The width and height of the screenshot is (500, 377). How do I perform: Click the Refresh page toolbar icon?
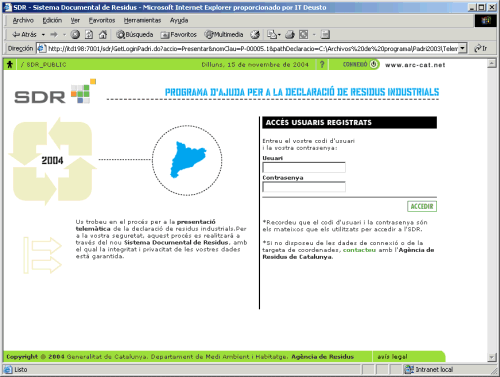(x=89, y=34)
